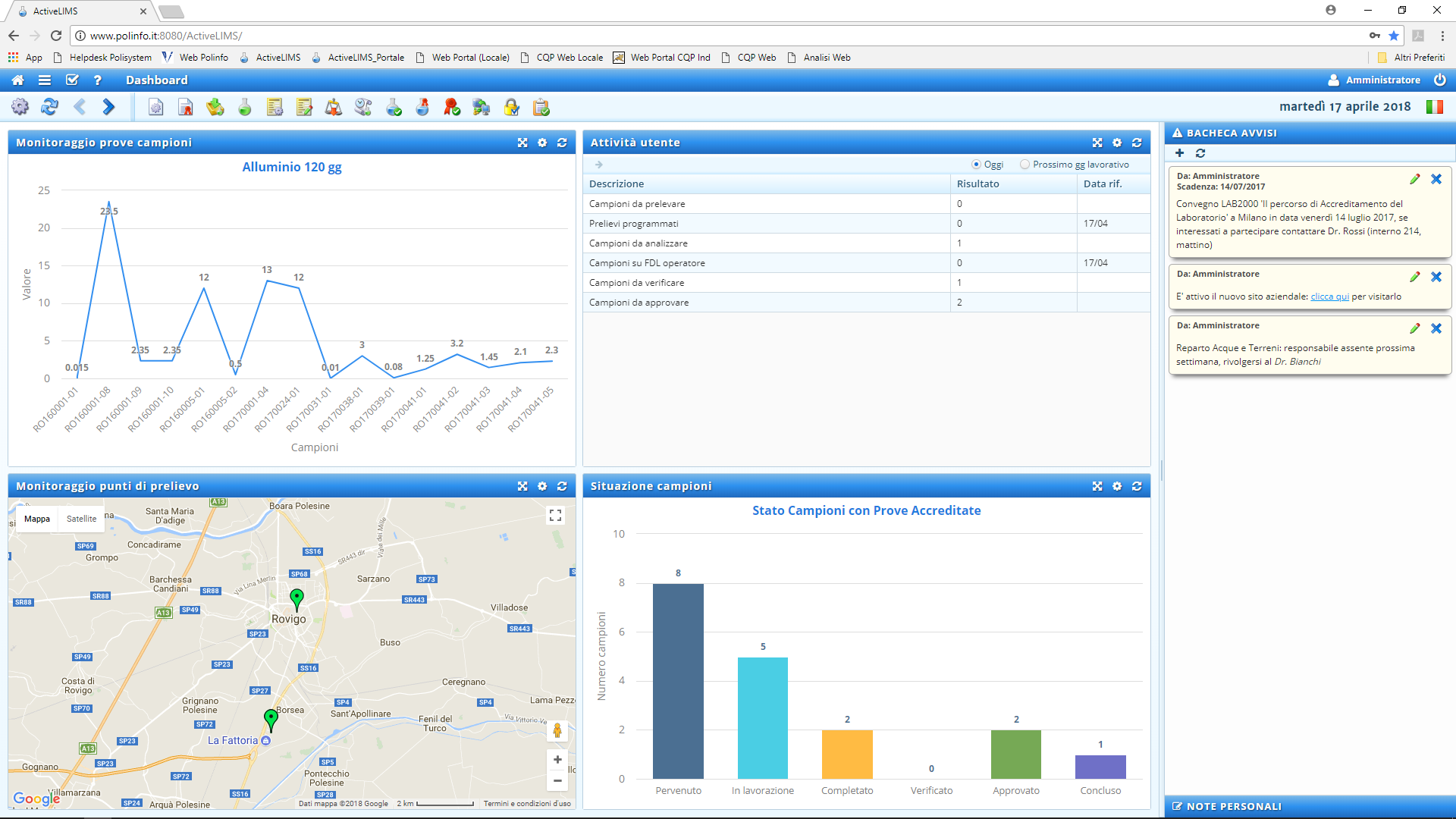Image resolution: width=1456 pixels, height=819 pixels.
Task: Open the certified document icon with red seal
Action: click(x=185, y=108)
